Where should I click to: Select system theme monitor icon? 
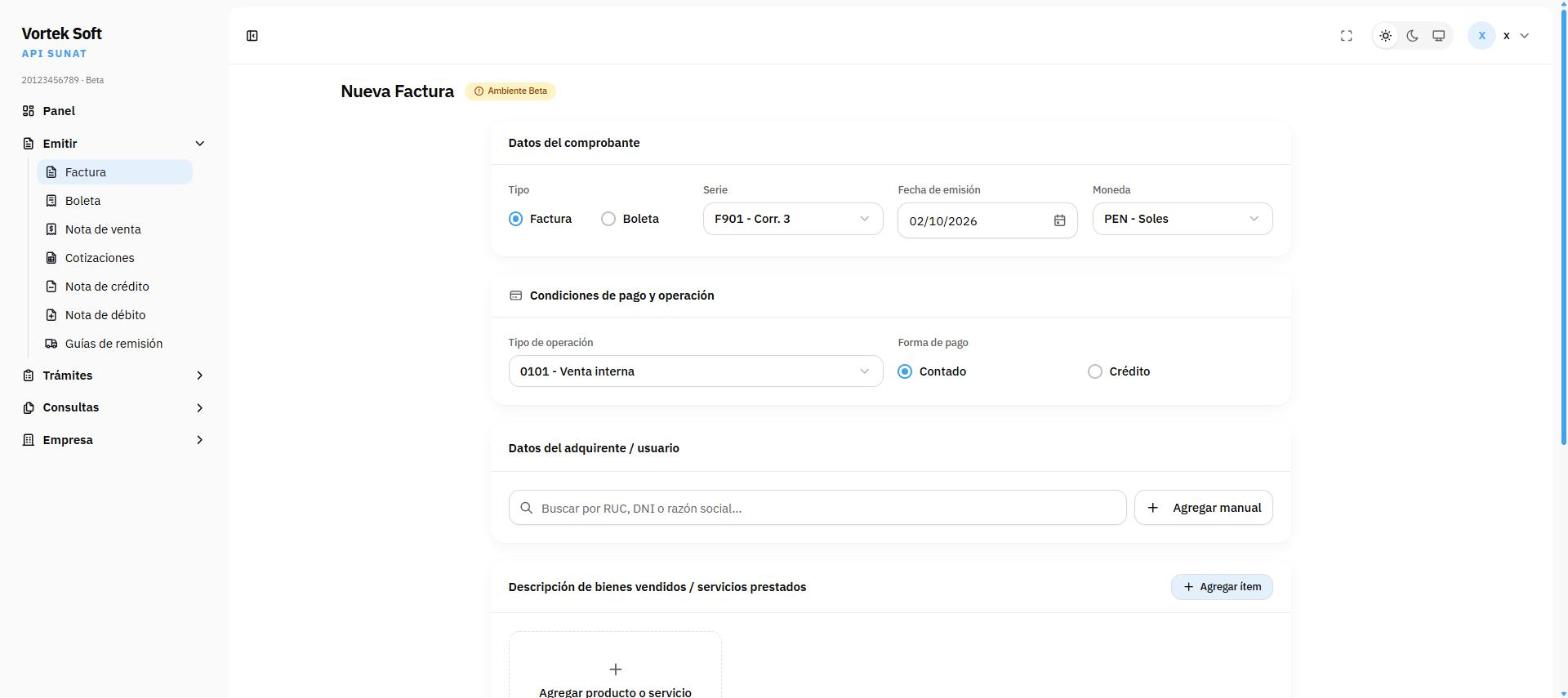point(1438,36)
